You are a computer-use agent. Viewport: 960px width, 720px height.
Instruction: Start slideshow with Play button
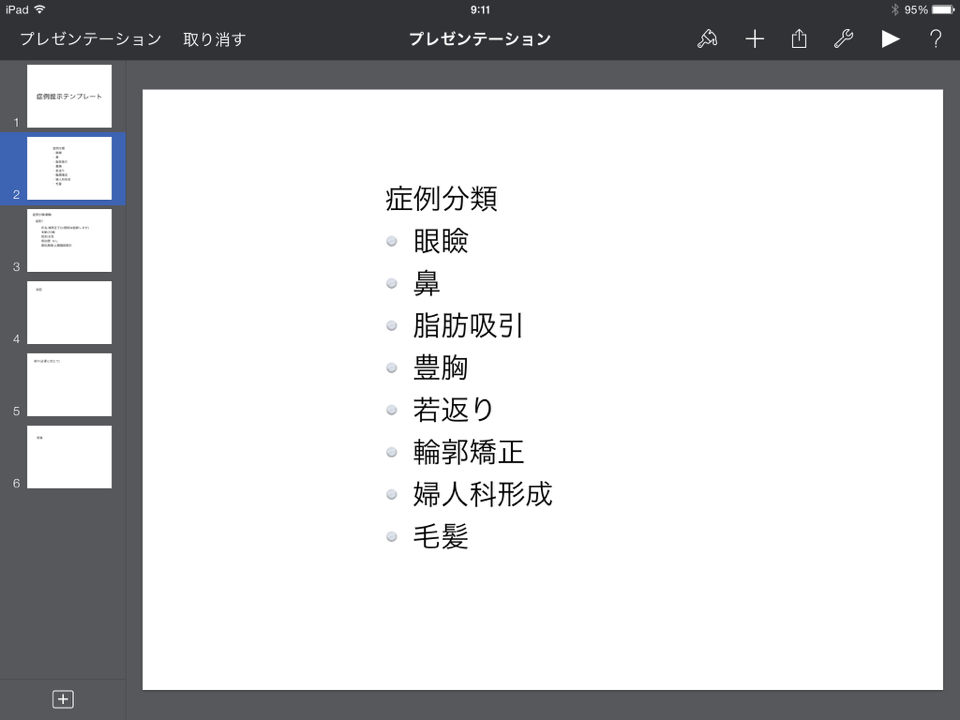pos(890,39)
